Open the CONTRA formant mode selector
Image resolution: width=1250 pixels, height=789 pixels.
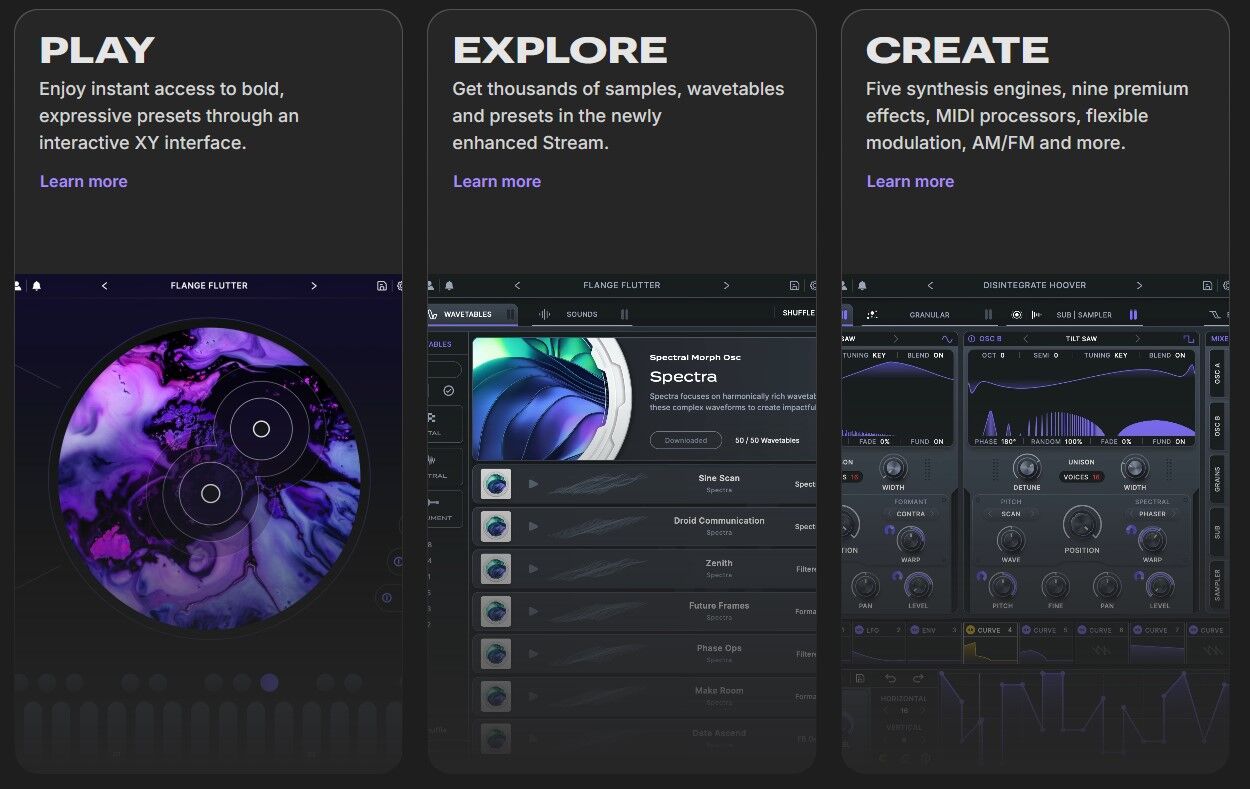click(x=911, y=514)
